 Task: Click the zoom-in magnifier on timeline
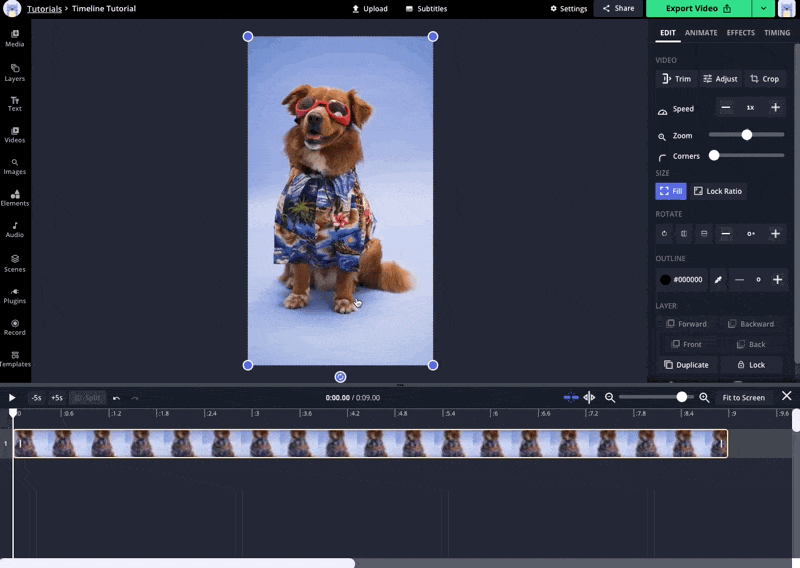[704, 398]
